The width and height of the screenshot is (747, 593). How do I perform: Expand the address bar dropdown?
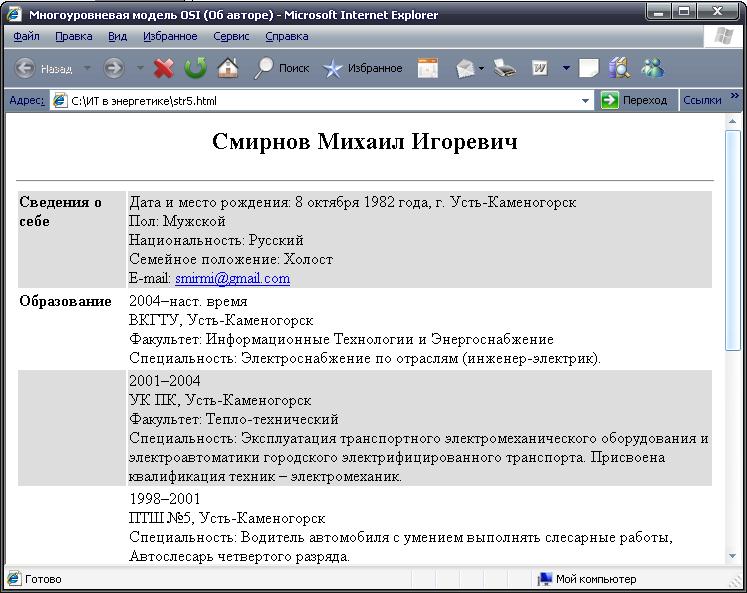[585, 101]
